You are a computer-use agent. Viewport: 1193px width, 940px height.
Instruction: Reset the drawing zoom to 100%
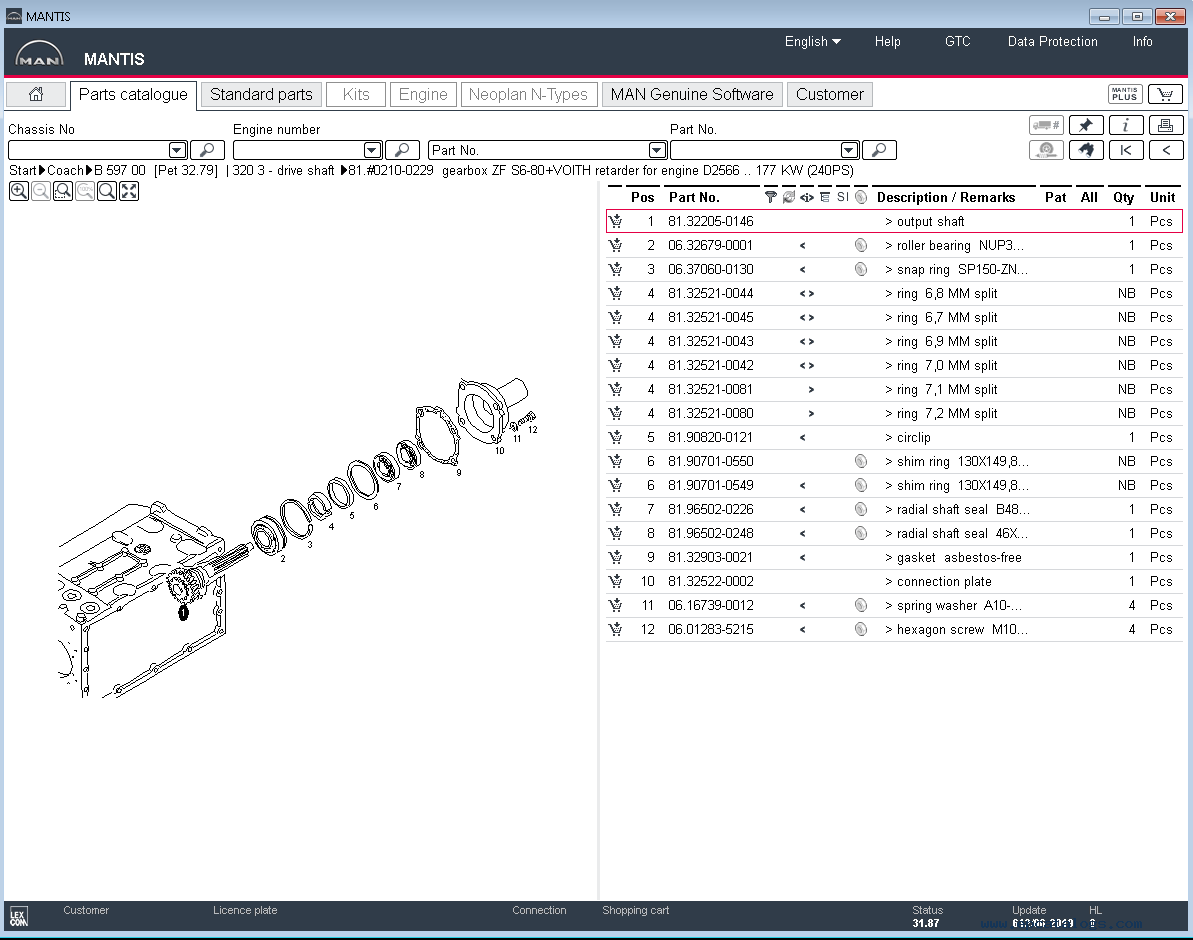[85, 191]
